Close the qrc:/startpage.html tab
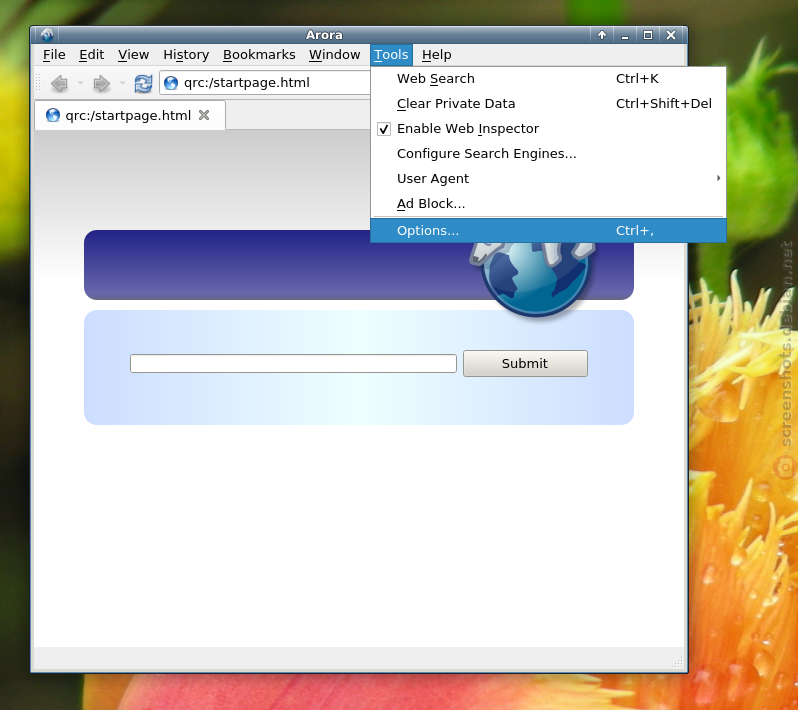Screen dimensions: 798x710 204,115
